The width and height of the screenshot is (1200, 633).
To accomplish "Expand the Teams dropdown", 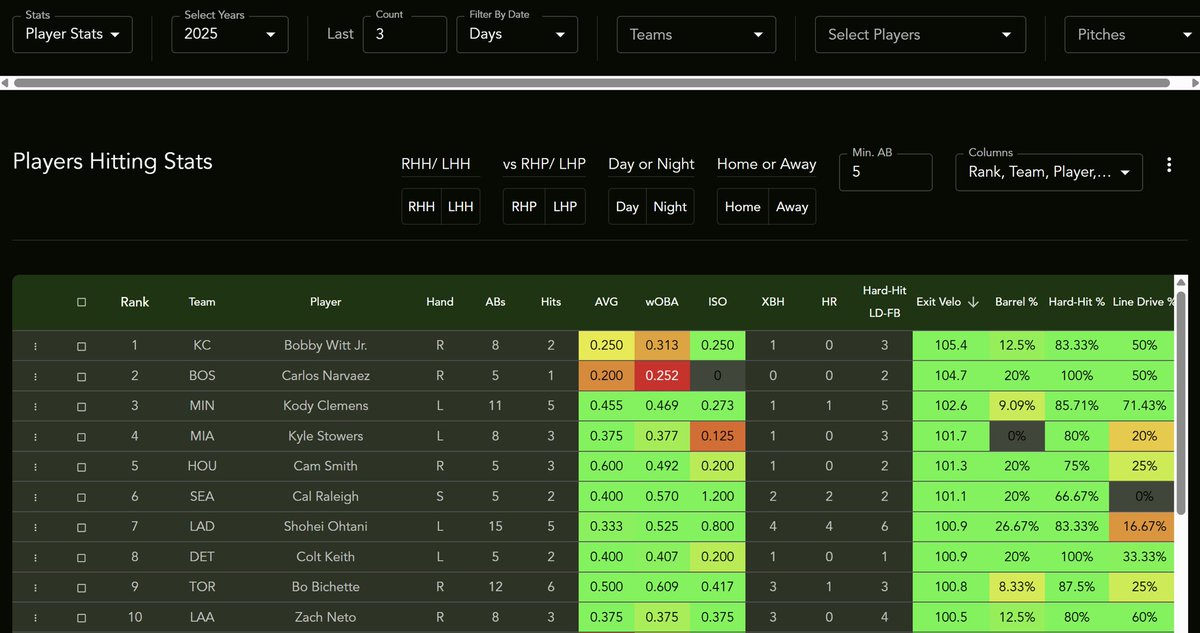I will pyautogui.click(x=696, y=34).
